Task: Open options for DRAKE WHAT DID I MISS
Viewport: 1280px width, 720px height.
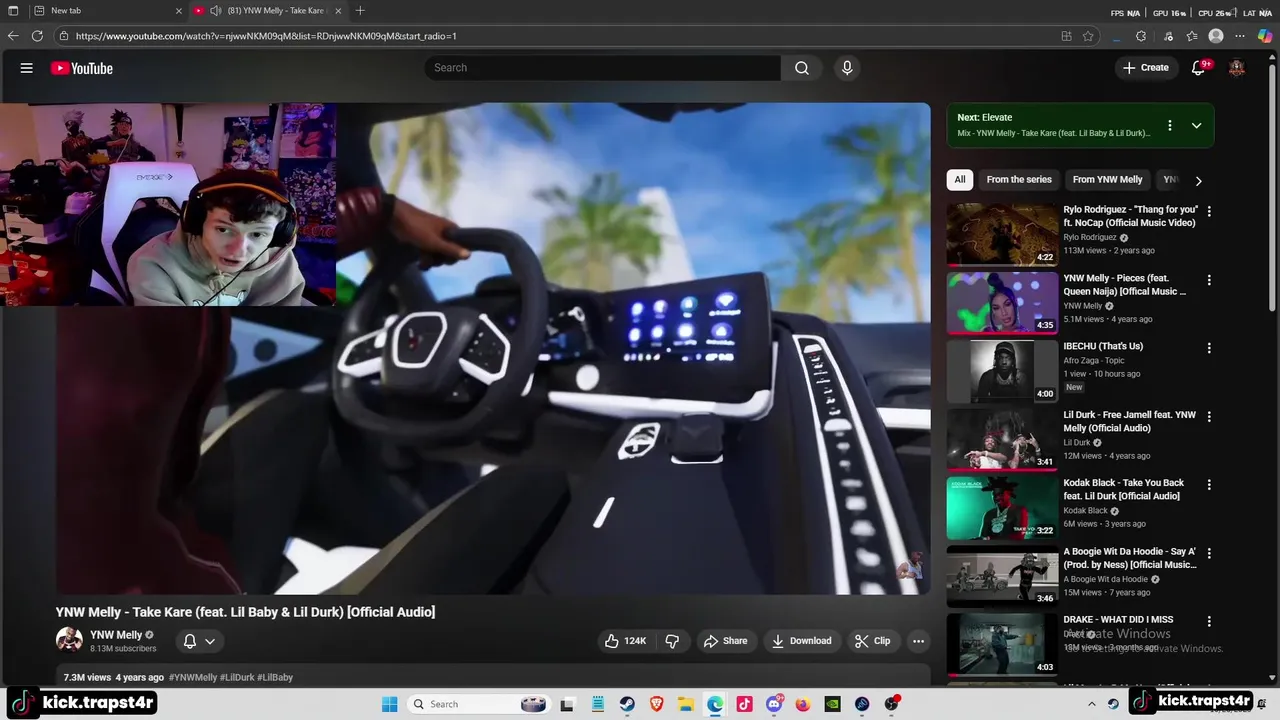Action: [1209, 621]
